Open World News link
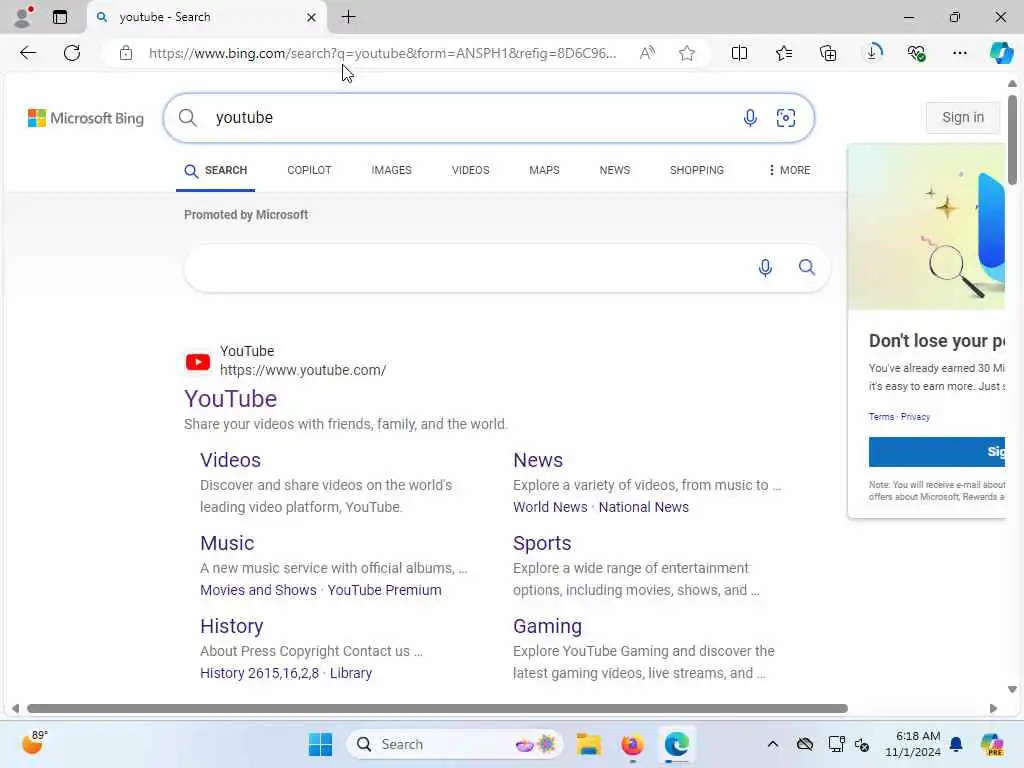1024x768 pixels. 550,507
